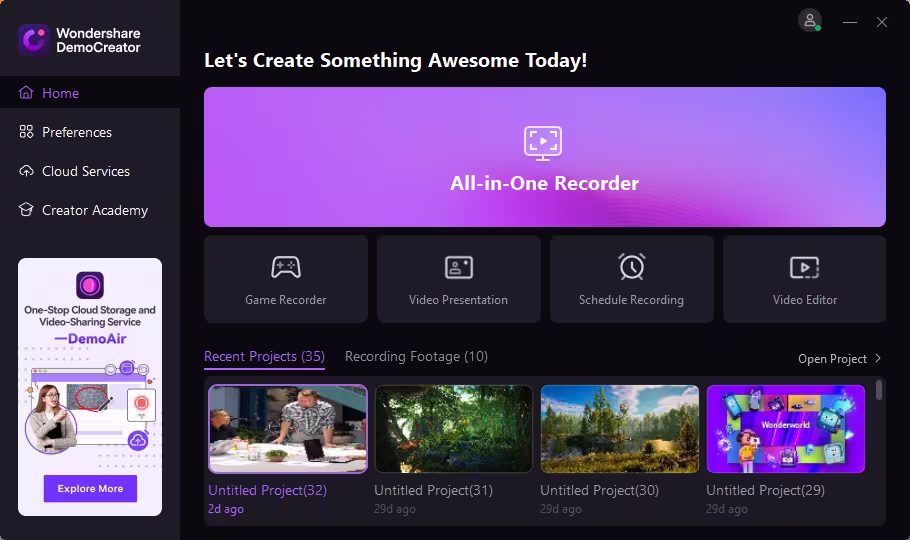Click the Schedule Recording alarm clock icon

click(631, 267)
